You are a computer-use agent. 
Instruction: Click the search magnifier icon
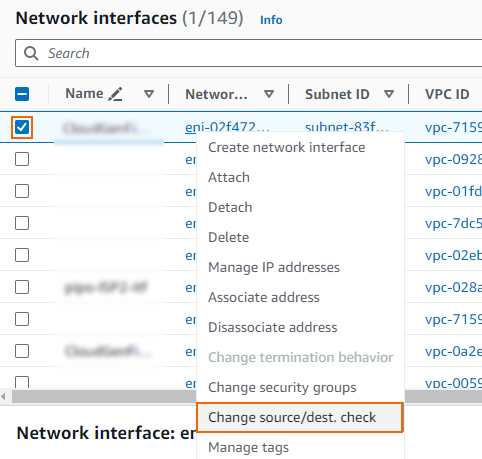pyautogui.click(x=31, y=53)
